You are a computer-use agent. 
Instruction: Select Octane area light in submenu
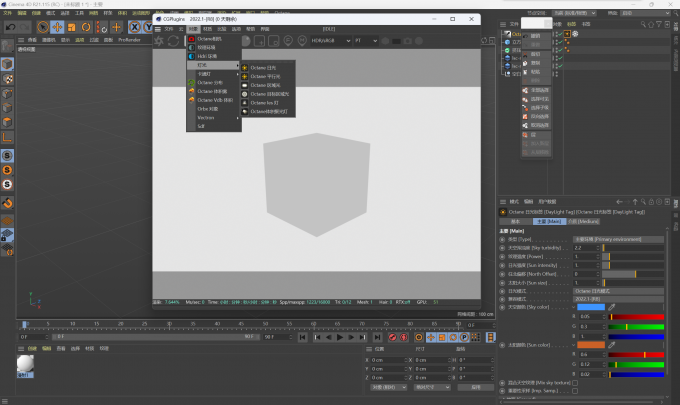click(268, 85)
